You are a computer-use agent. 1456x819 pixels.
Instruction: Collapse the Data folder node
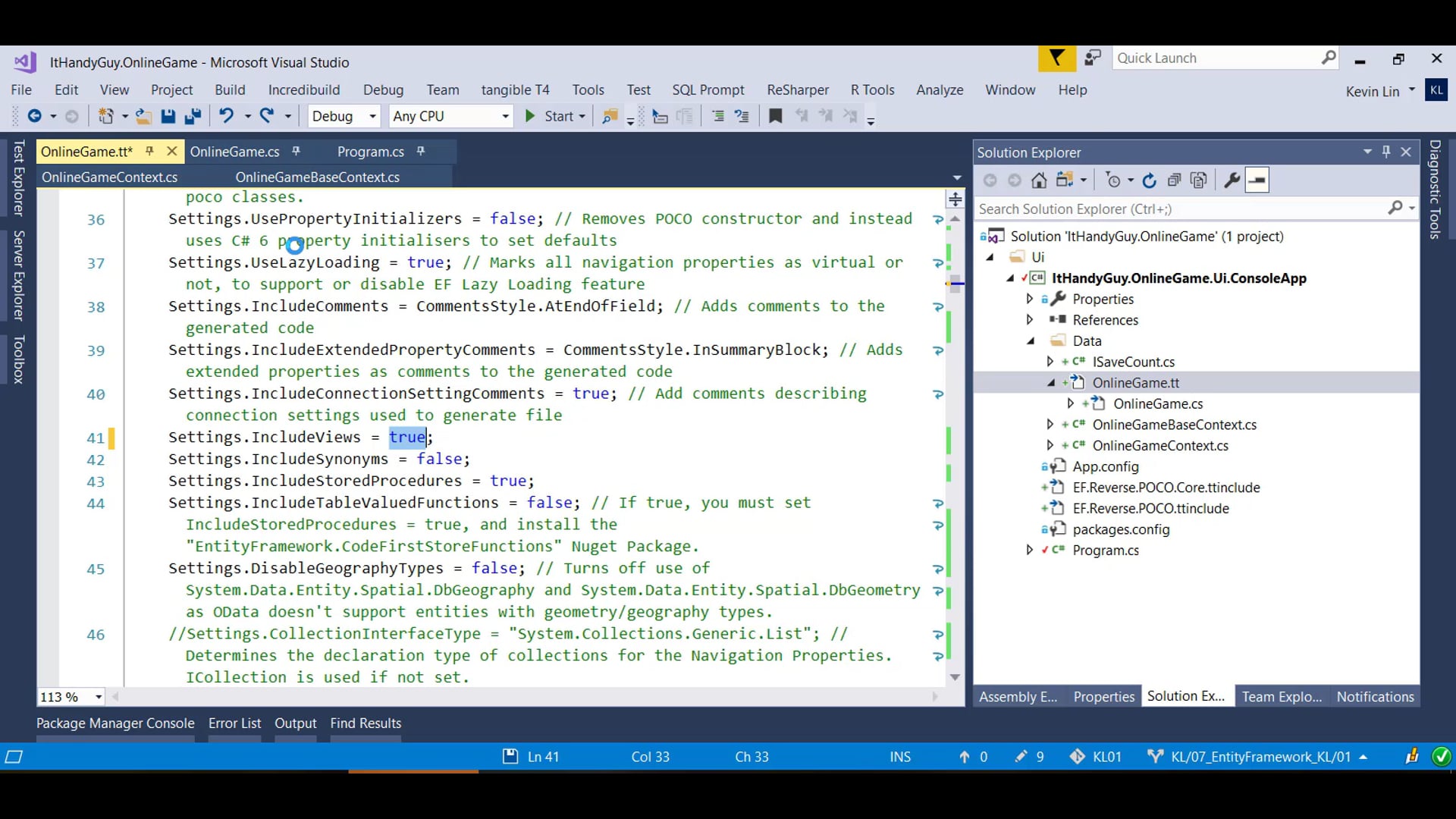click(x=1030, y=341)
